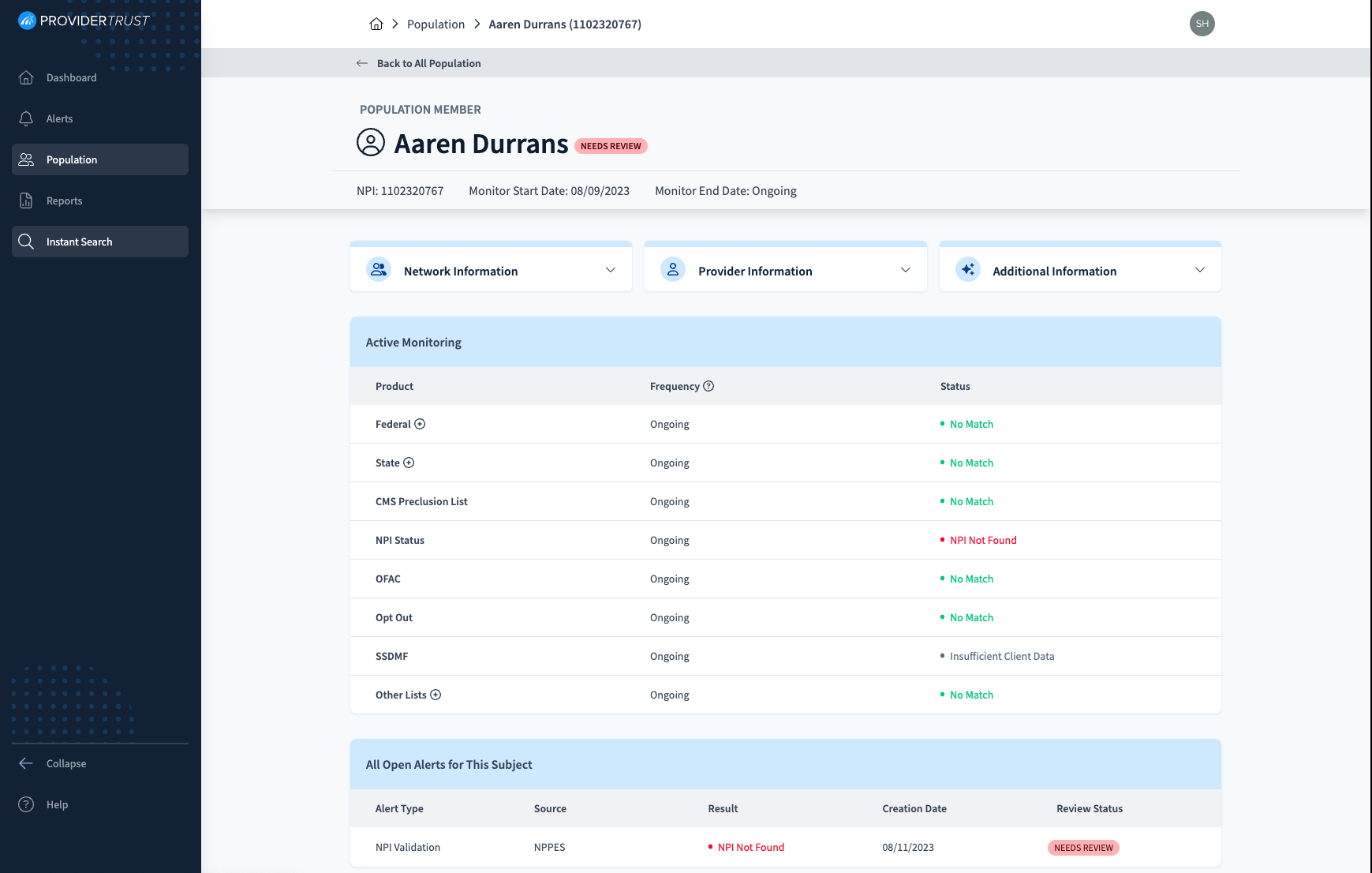Click the Frequency help question icon

click(708, 386)
